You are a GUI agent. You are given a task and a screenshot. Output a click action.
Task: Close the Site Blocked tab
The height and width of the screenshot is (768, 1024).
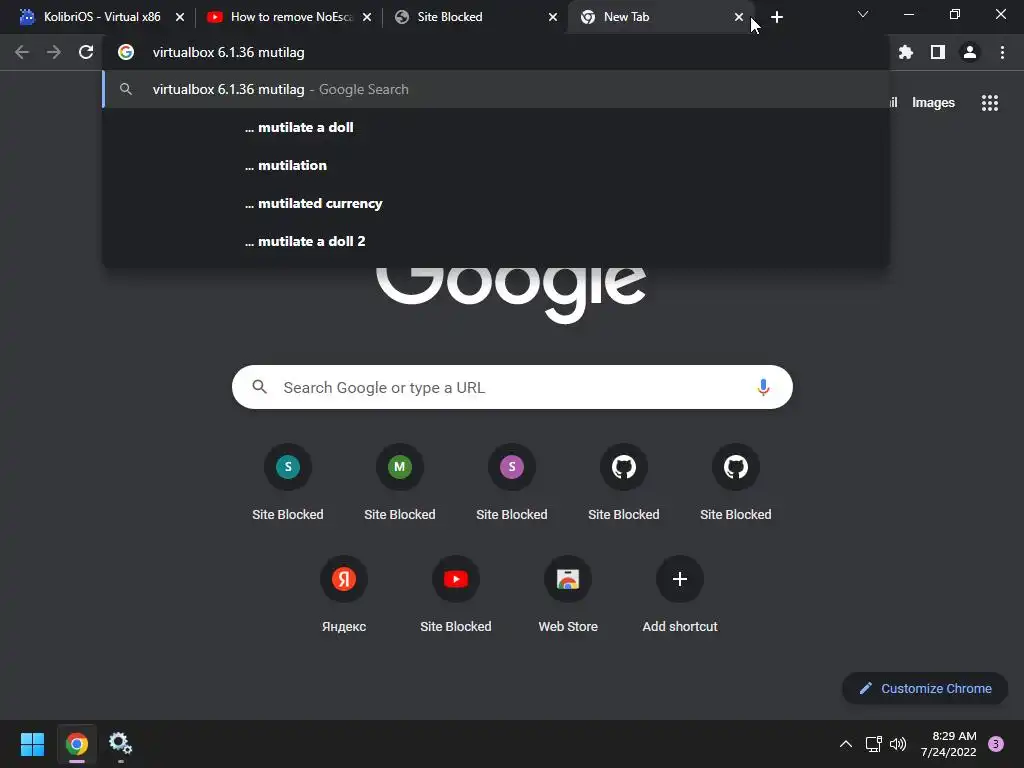[x=553, y=17]
